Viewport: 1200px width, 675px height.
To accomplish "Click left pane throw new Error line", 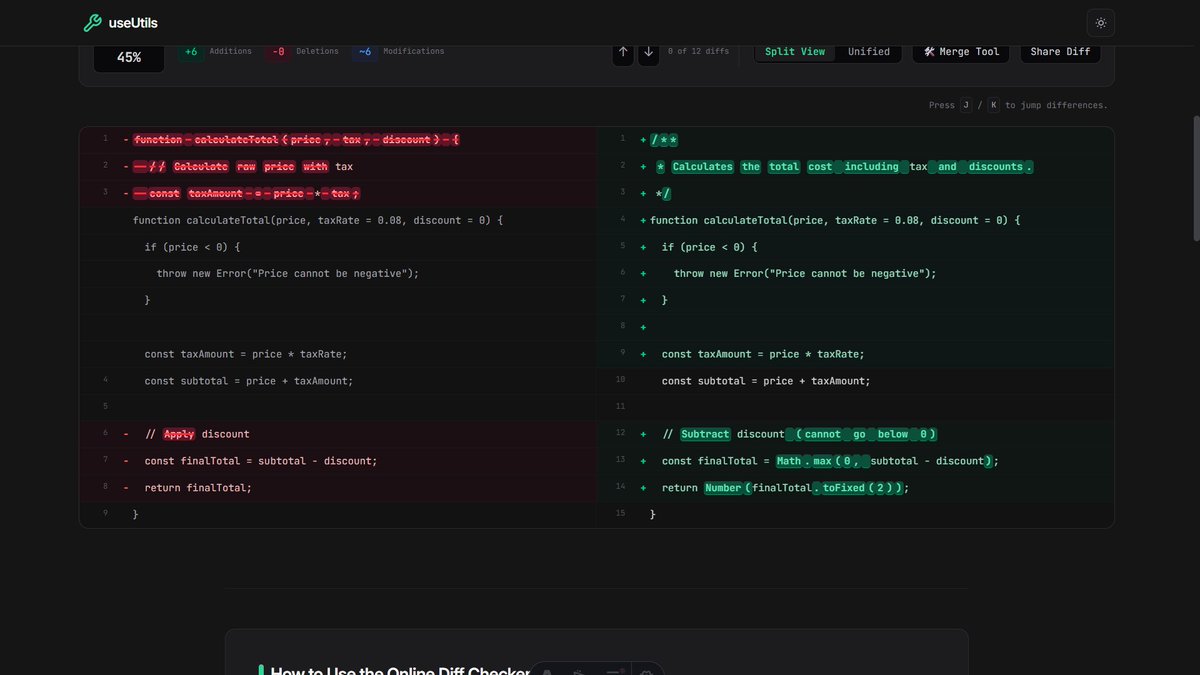I will [x=338, y=273].
